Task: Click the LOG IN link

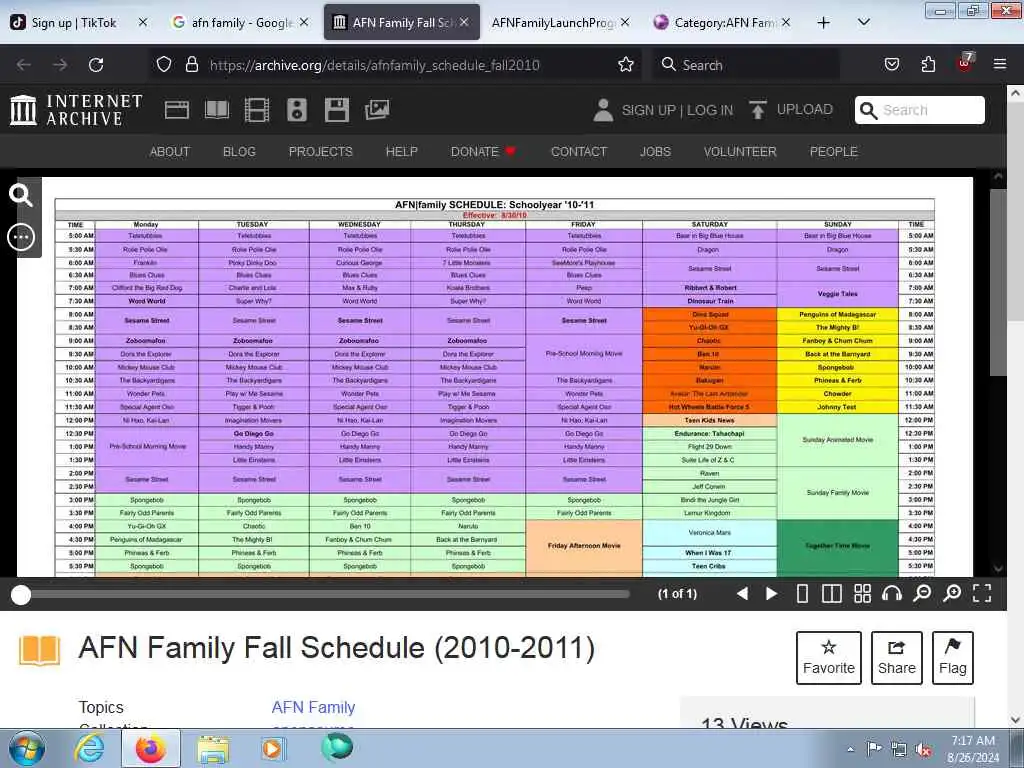Action: 710,110
